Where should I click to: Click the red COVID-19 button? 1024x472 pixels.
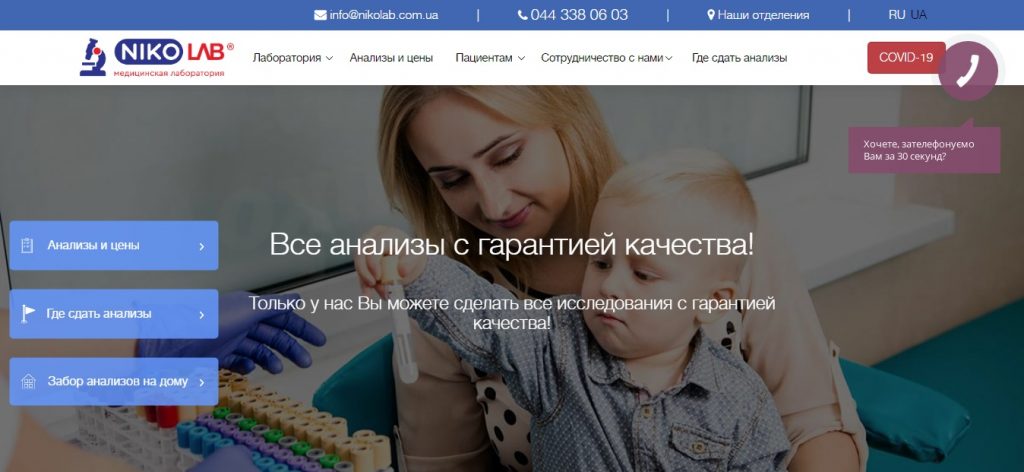click(x=906, y=57)
